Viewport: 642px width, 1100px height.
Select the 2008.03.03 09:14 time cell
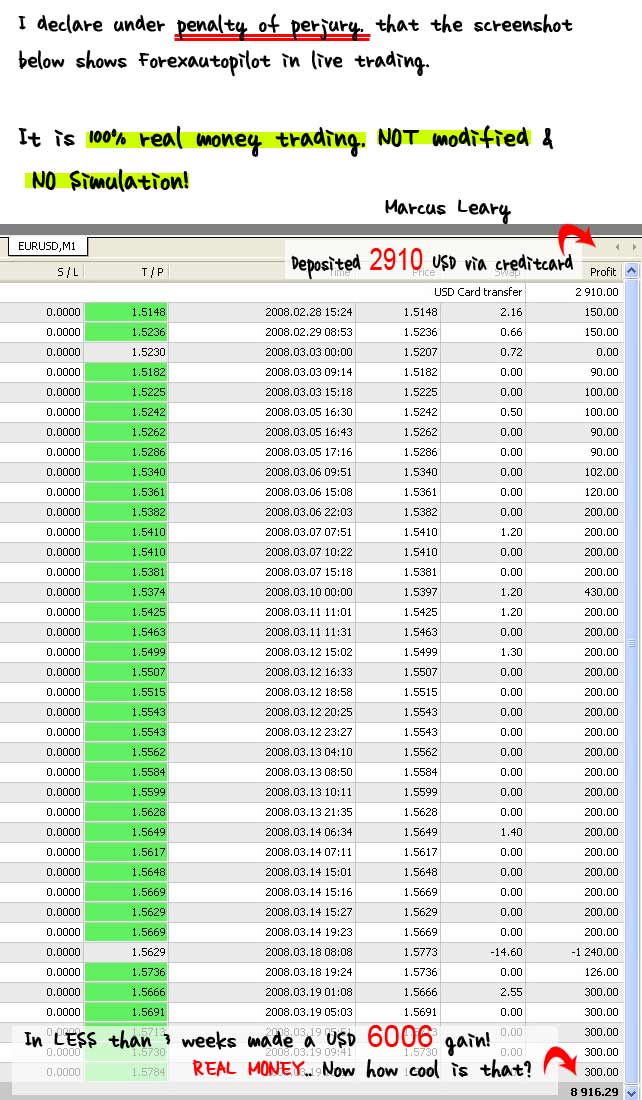click(x=309, y=372)
